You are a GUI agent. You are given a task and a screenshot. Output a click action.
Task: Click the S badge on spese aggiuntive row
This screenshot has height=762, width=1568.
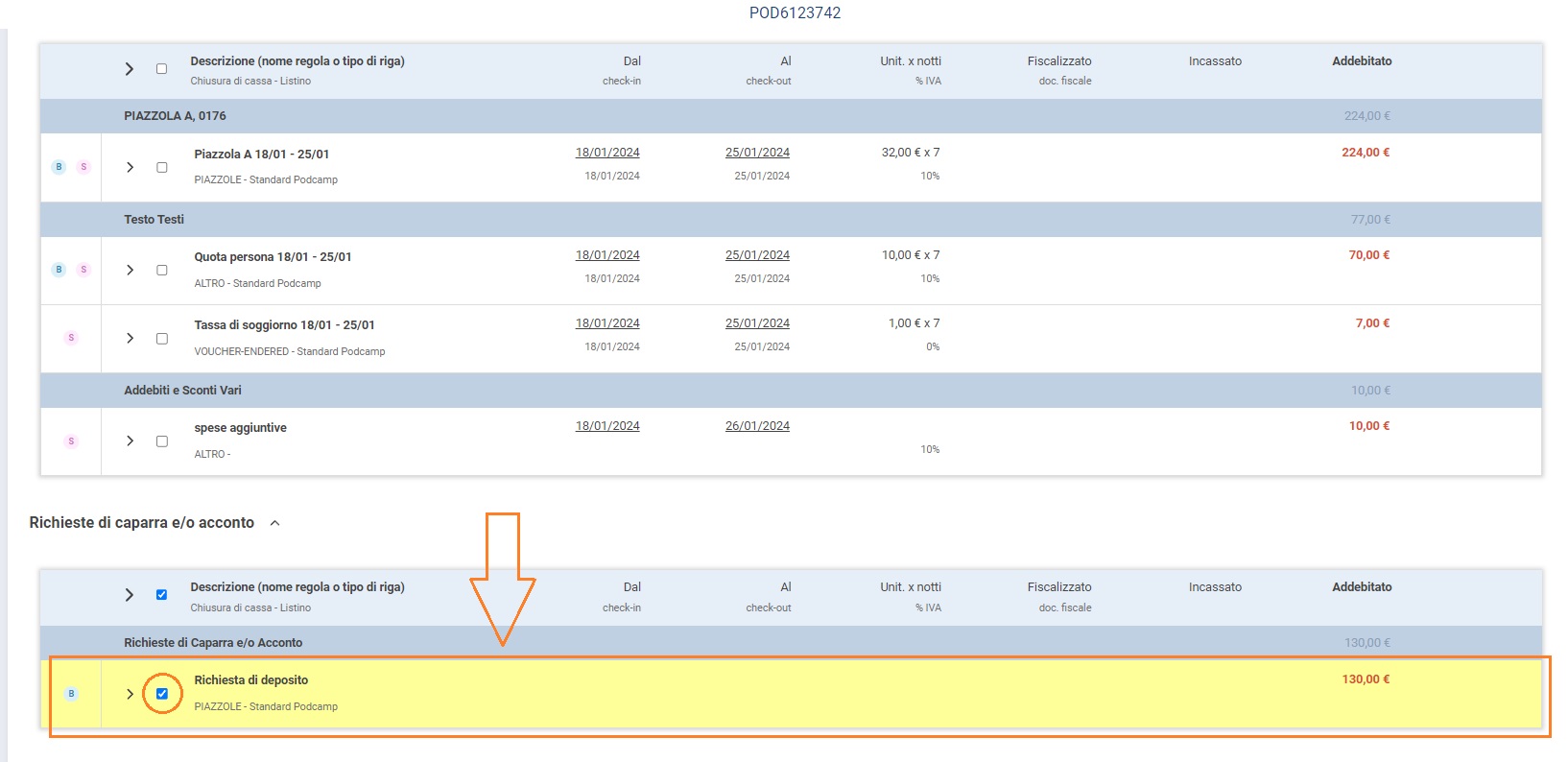71,441
